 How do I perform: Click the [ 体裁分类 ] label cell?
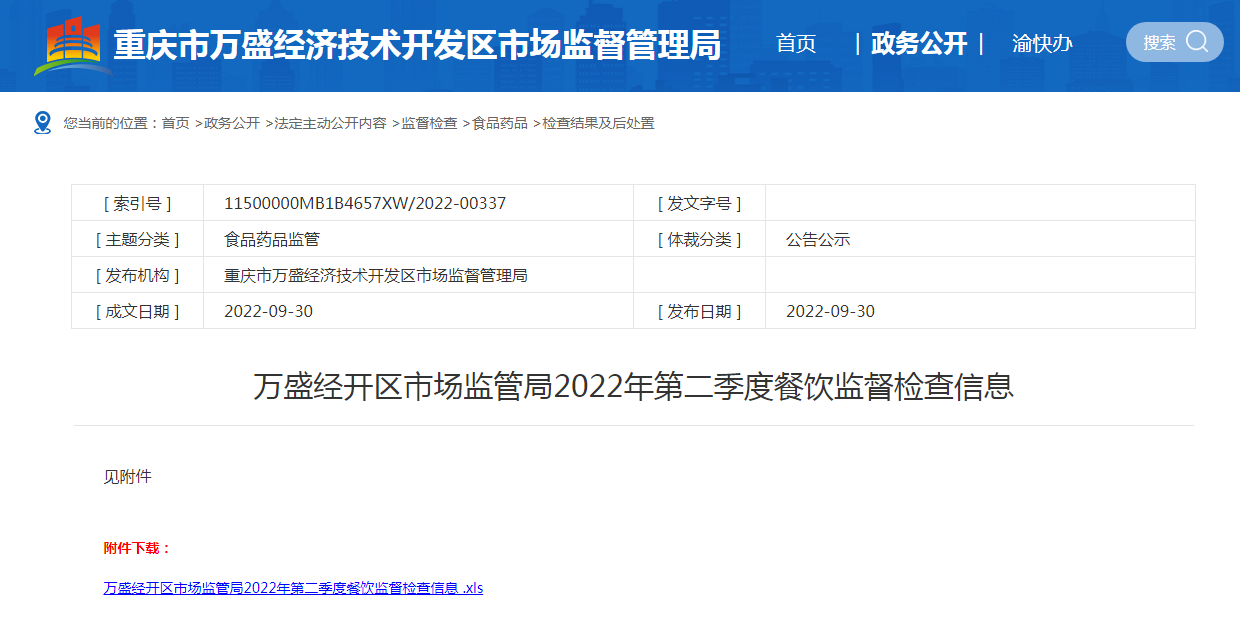tap(700, 239)
